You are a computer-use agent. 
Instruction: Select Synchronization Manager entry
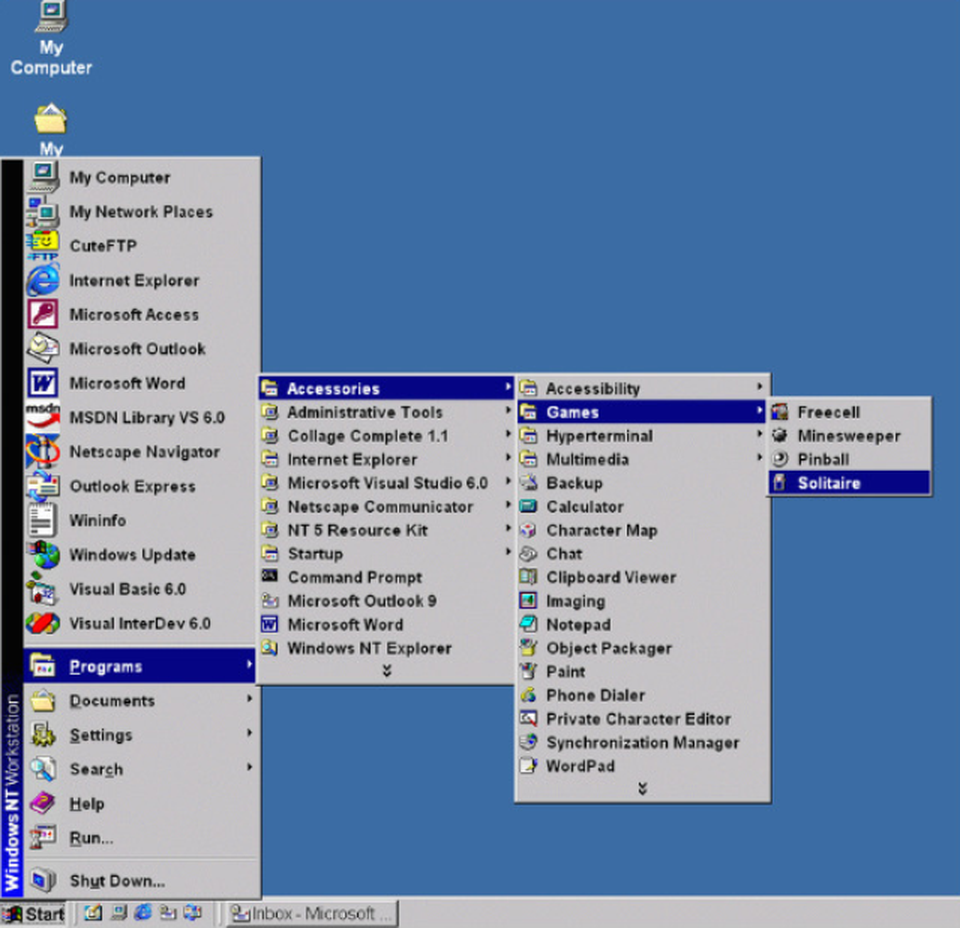click(642, 742)
